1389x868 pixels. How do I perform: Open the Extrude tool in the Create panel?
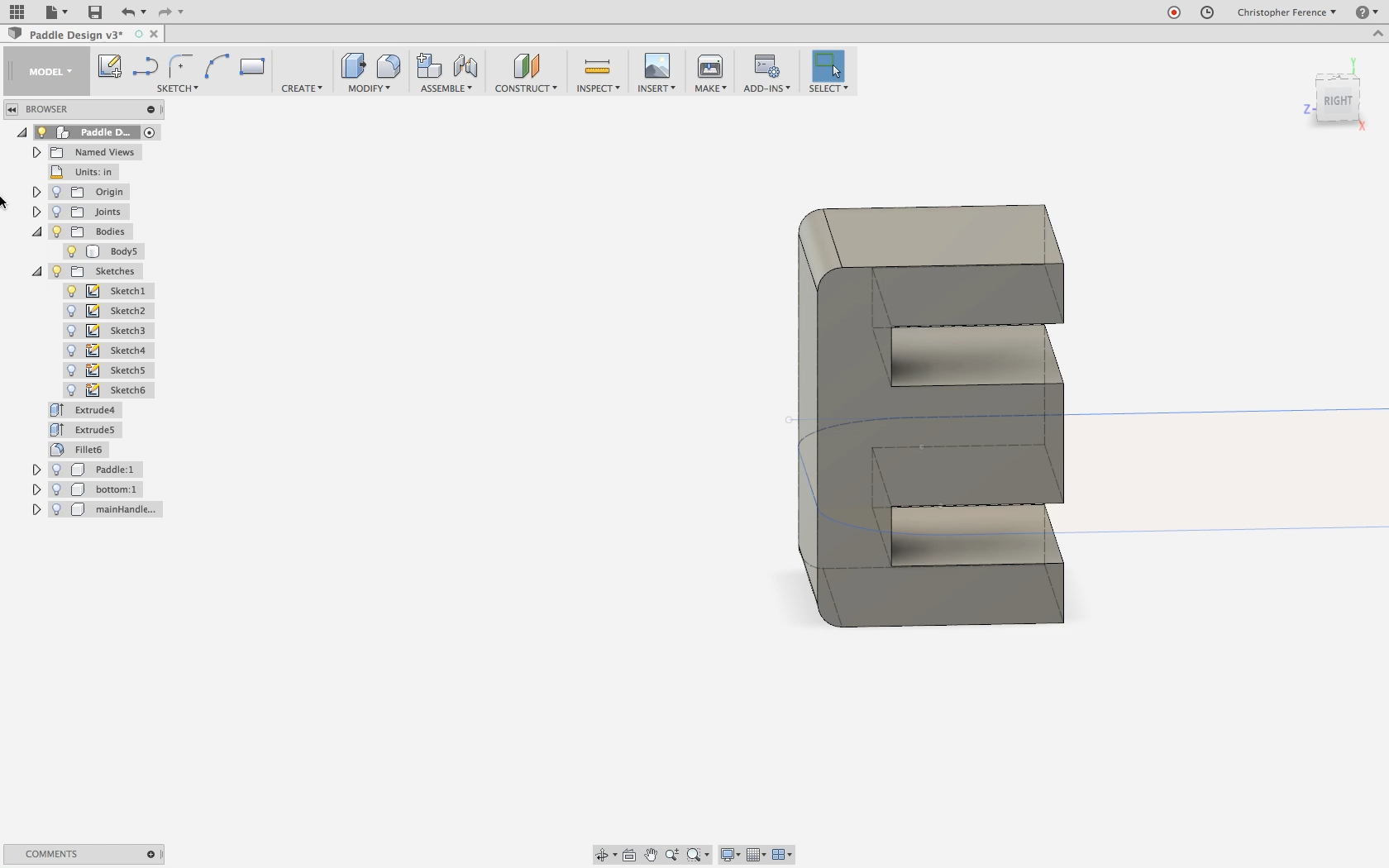pyautogui.click(x=303, y=88)
